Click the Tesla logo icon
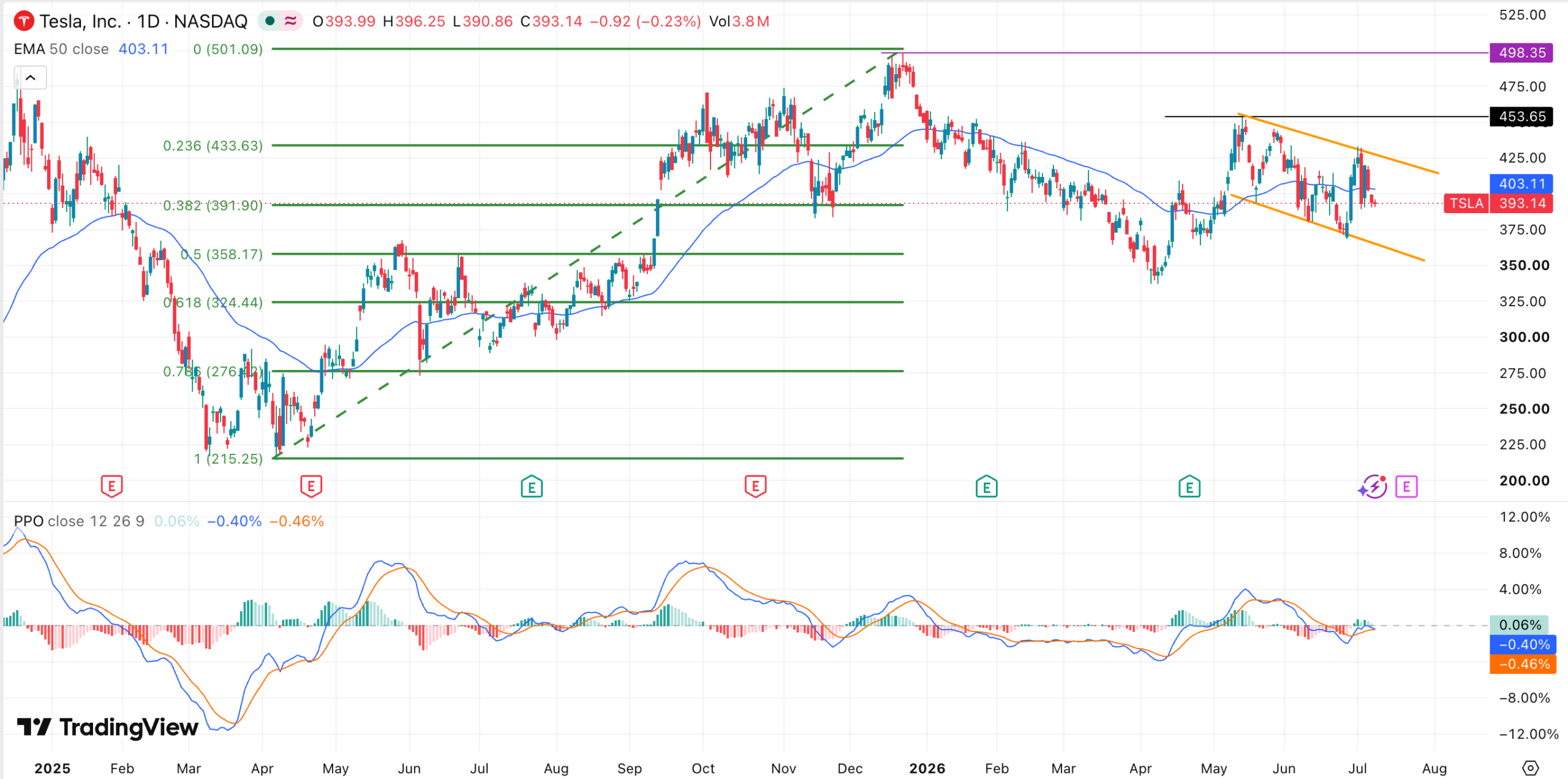This screenshot has height=779, width=1568. 23,21
